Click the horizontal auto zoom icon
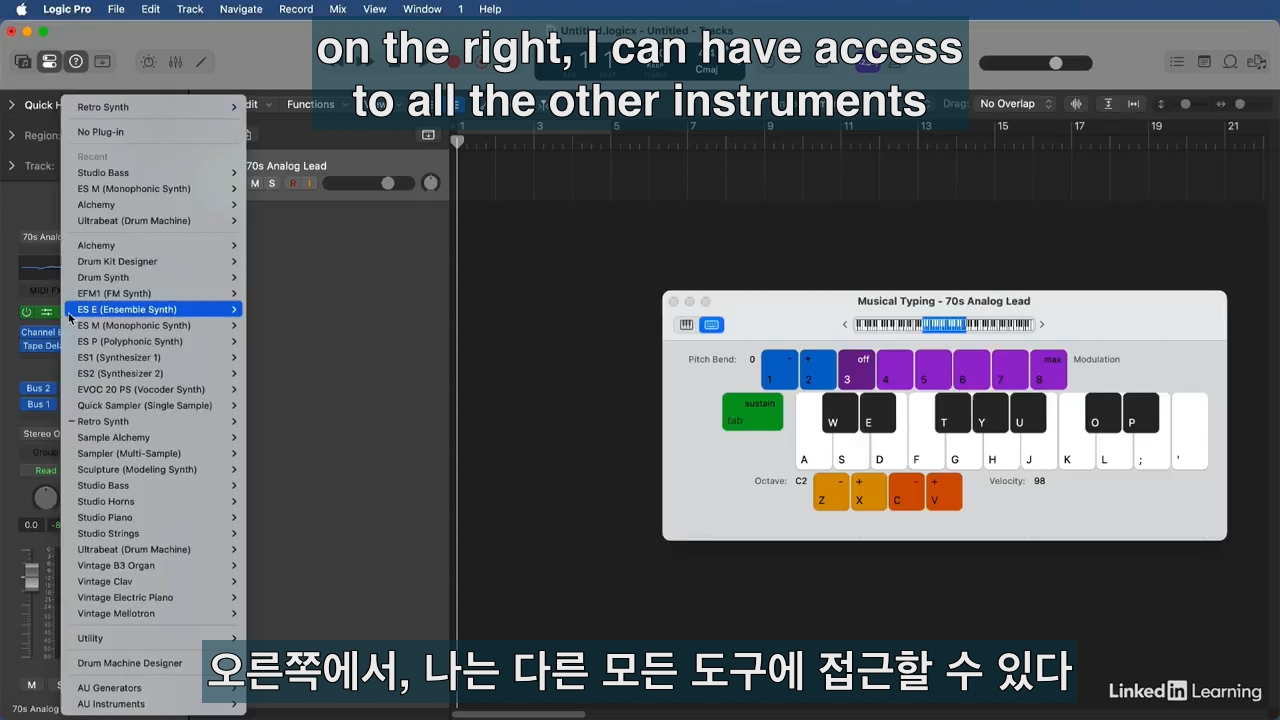Viewport: 1280px width, 720px height. [1133, 104]
